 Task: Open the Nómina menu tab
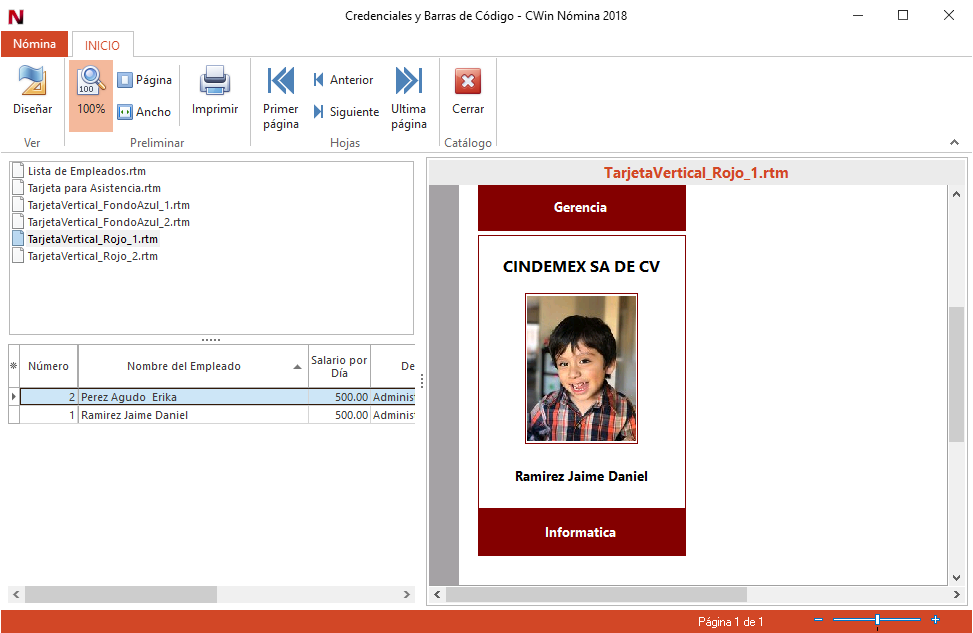point(35,44)
